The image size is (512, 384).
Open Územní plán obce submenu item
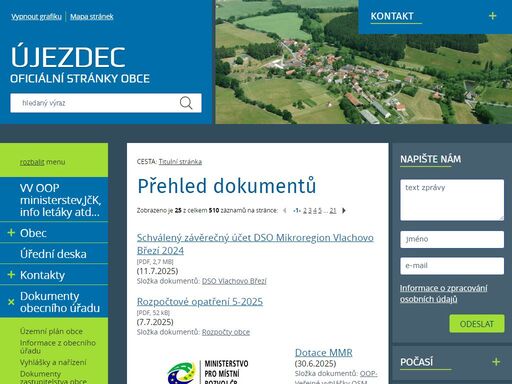coord(51,331)
